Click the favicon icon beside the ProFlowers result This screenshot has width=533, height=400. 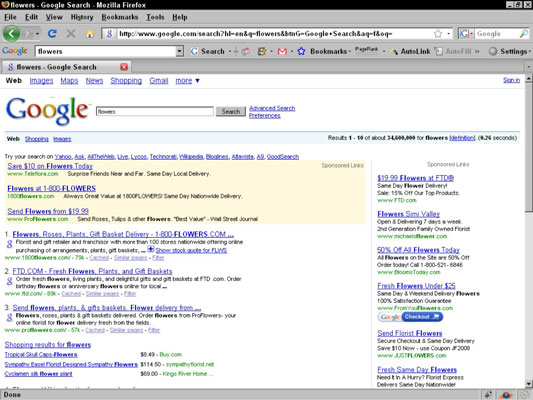pos(10,317)
